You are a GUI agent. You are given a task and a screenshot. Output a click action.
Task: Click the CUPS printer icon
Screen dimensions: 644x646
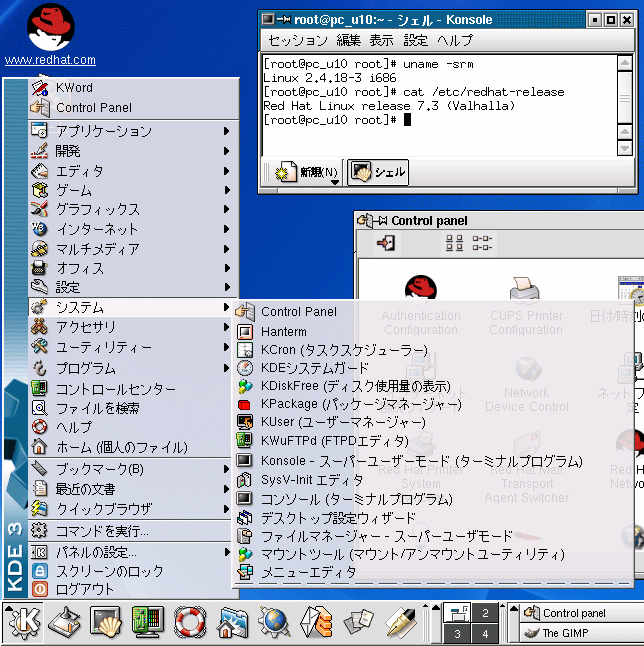[525, 288]
